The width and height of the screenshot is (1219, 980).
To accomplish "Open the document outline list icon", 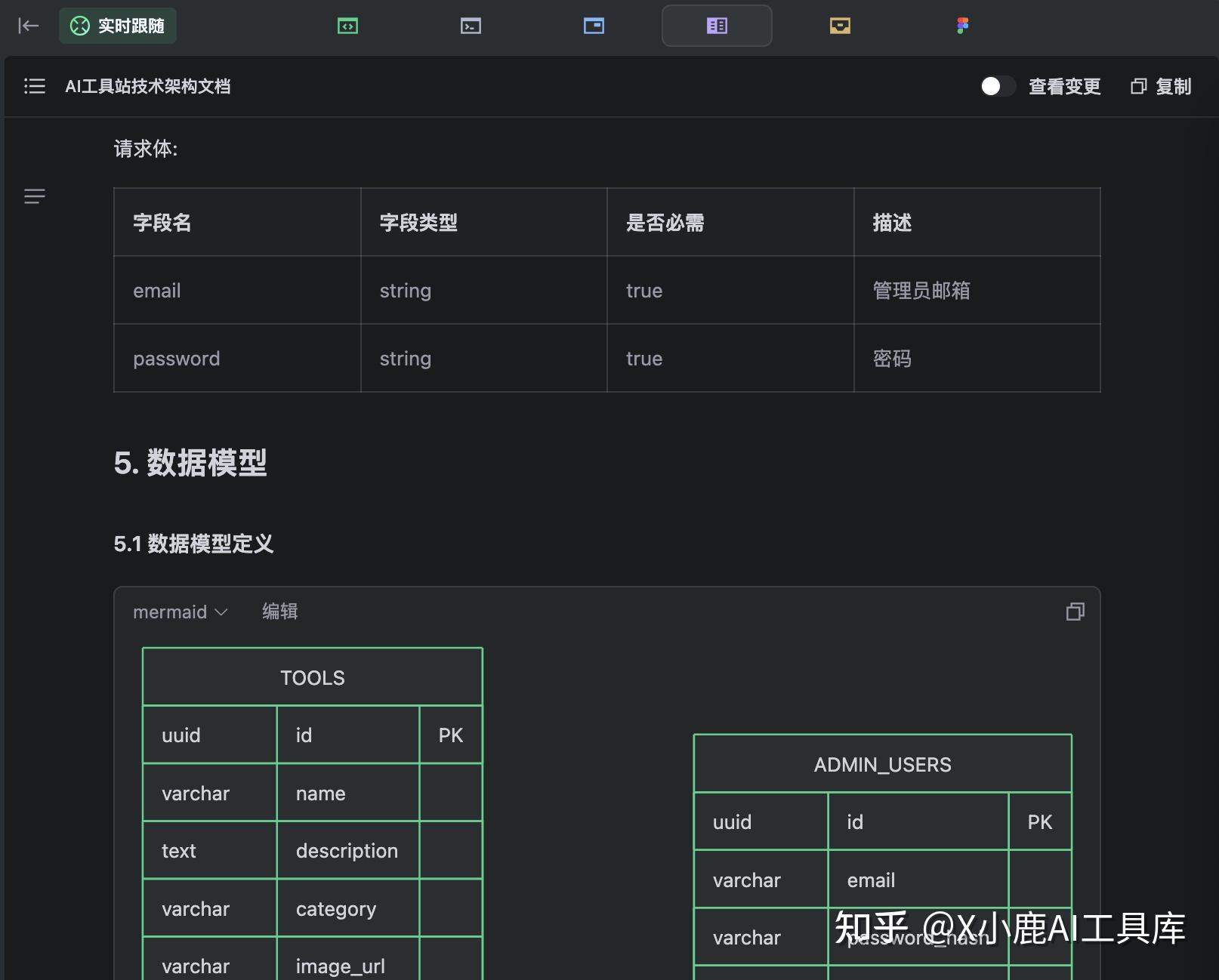I will pos(34,86).
